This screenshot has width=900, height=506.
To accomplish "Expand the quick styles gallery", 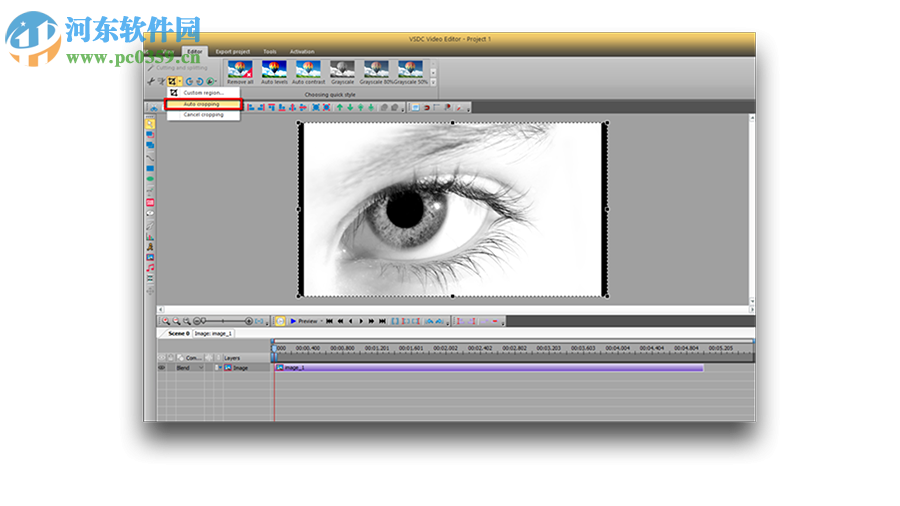I will (x=433, y=83).
